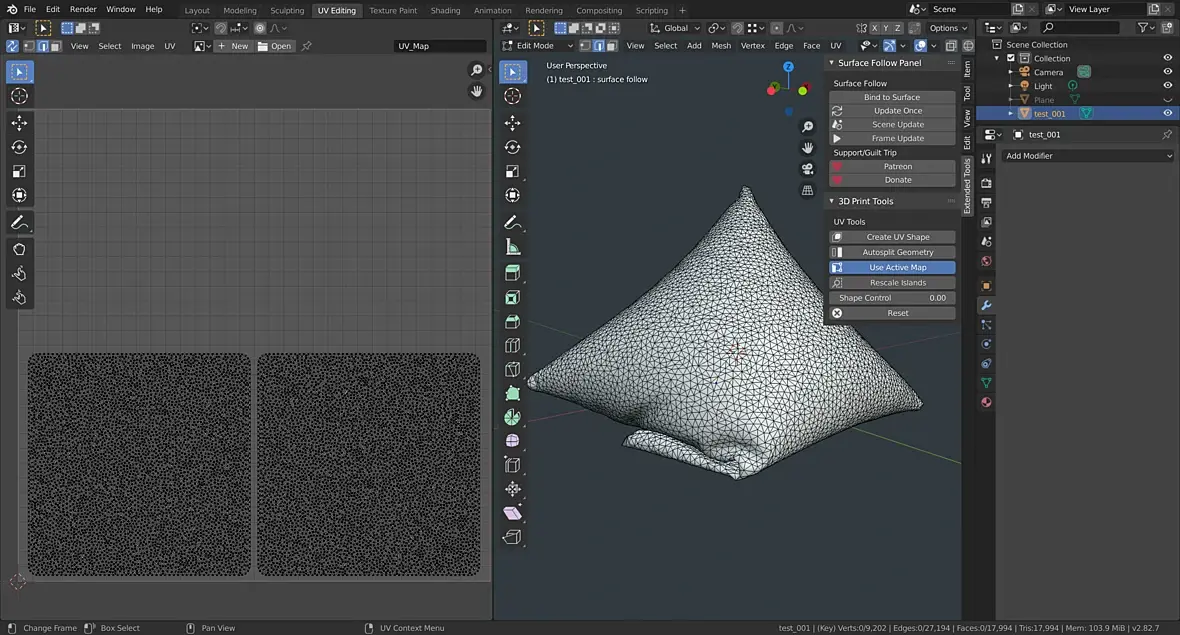Click the camera view icon in viewport
Viewport: 1180px width, 635px height.
pos(808,169)
